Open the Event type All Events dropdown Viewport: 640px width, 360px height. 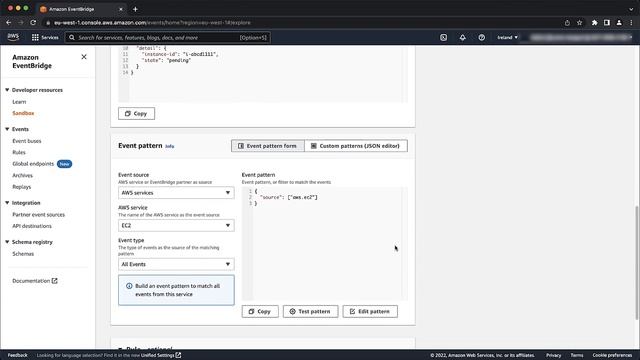click(x=176, y=264)
